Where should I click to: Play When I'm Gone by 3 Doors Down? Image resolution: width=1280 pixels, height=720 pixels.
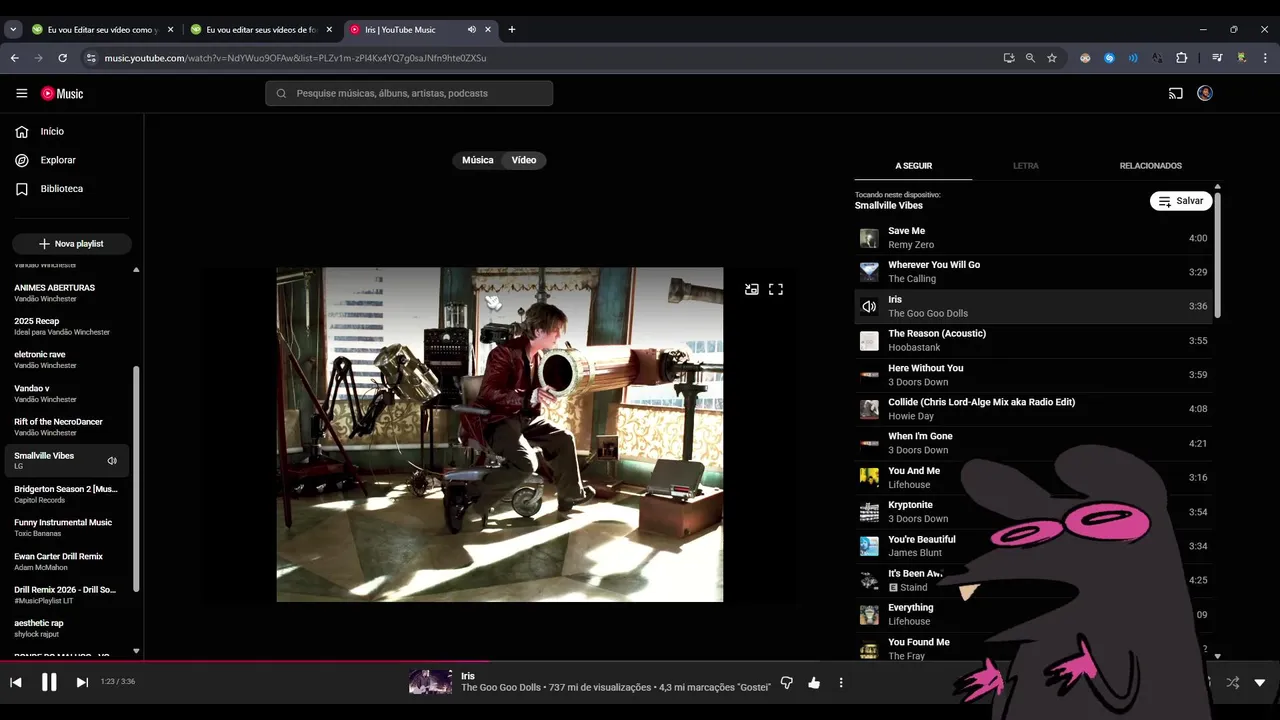(x=1033, y=443)
